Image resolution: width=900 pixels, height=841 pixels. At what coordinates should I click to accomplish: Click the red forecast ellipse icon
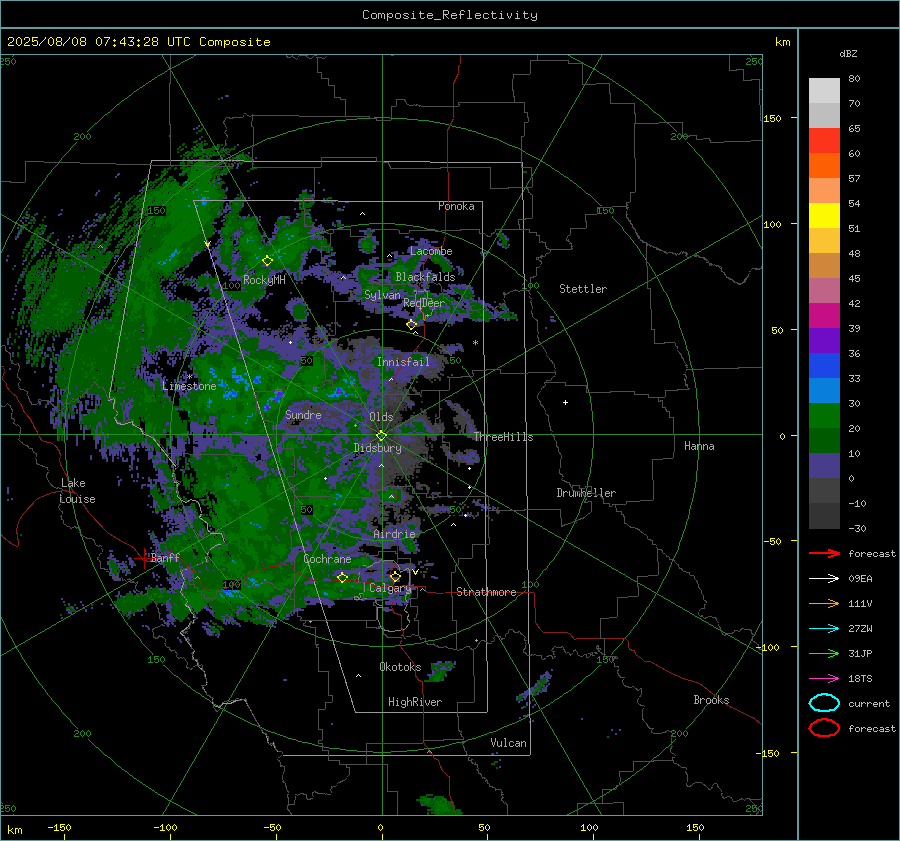coord(824,728)
